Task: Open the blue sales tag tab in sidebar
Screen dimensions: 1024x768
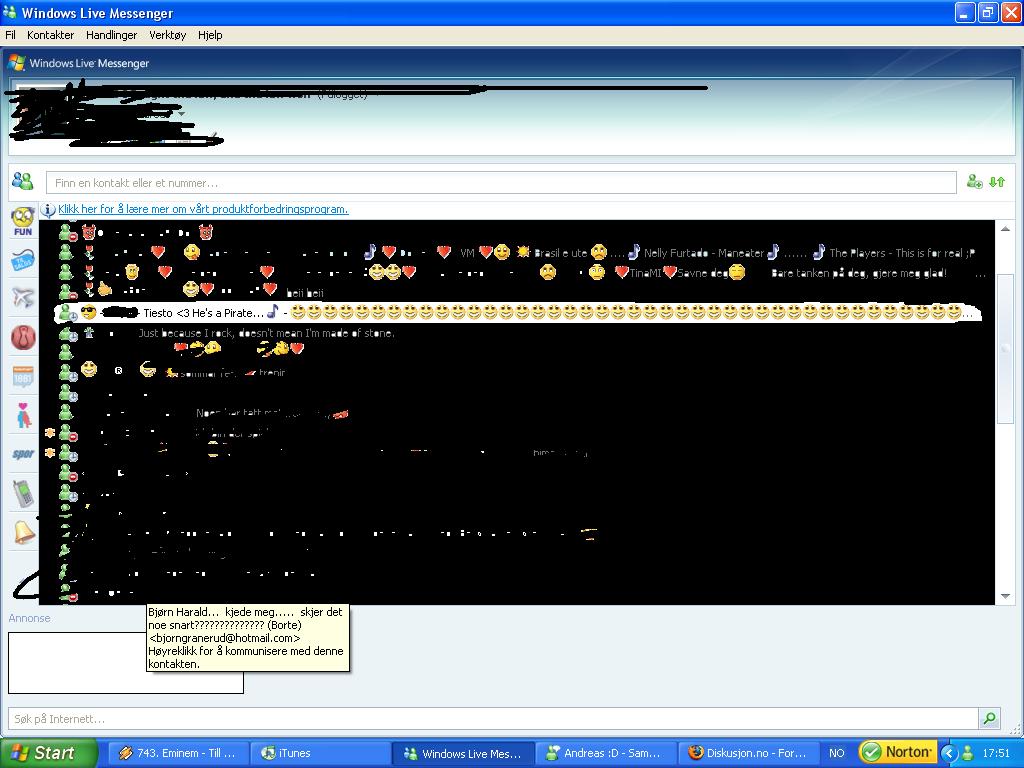Action: pyautogui.click(x=23, y=261)
